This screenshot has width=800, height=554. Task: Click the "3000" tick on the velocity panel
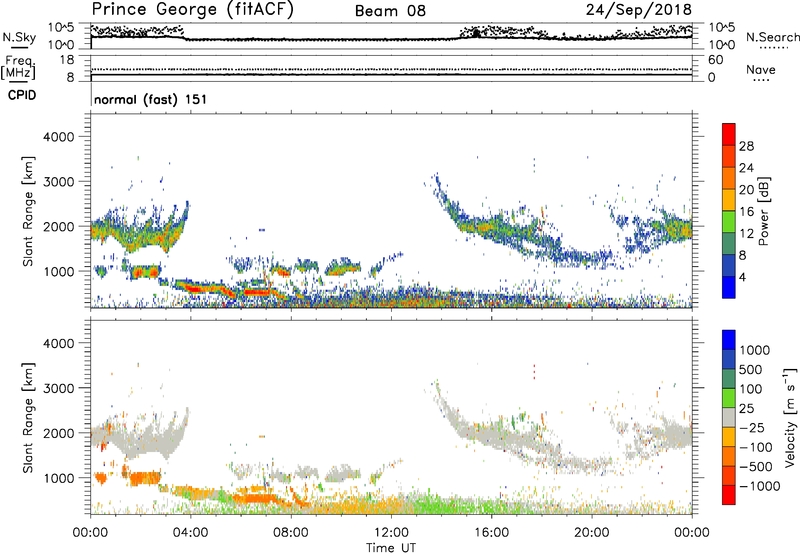pyautogui.click(x=58, y=388)
